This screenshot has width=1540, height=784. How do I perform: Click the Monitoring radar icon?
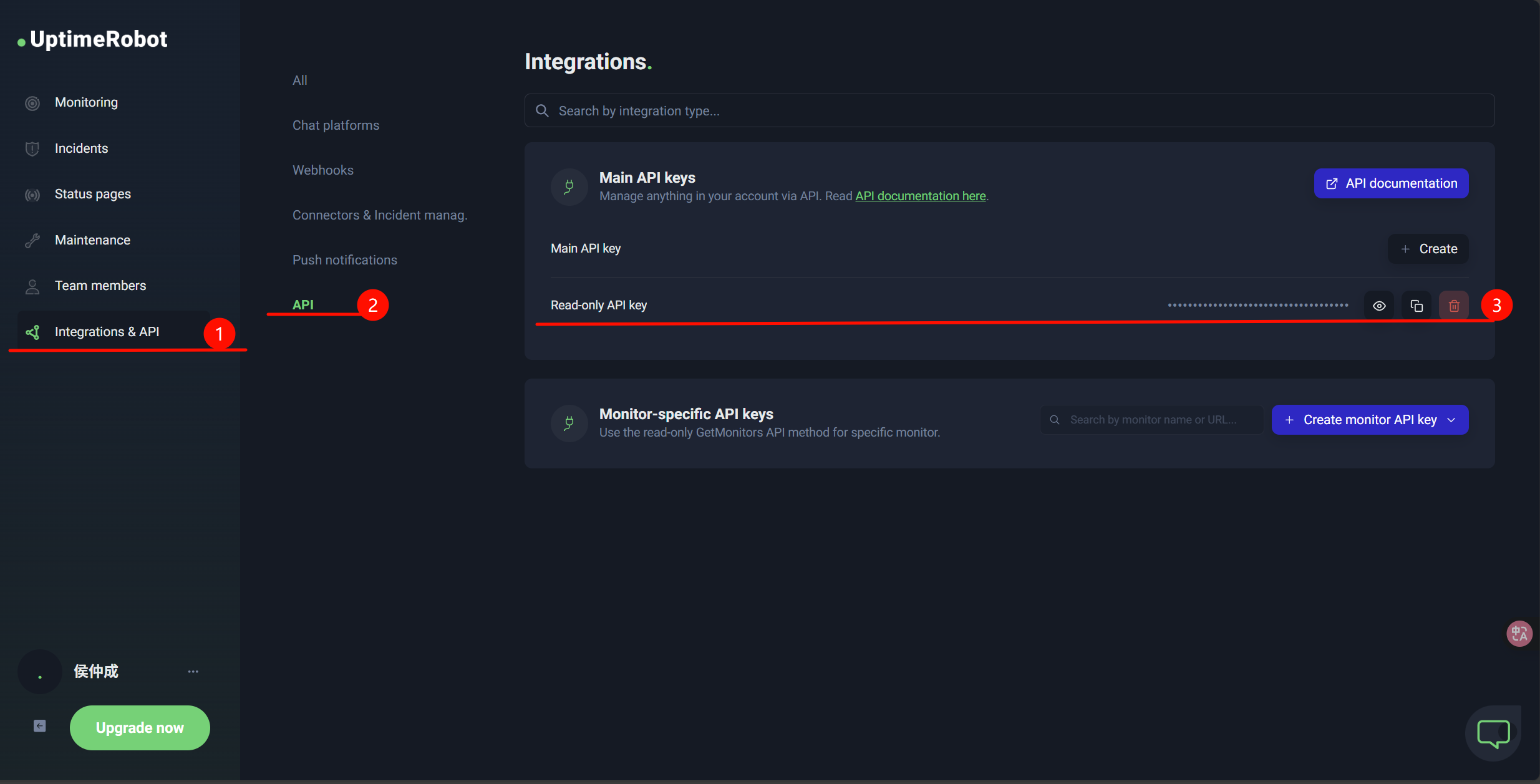32,103
